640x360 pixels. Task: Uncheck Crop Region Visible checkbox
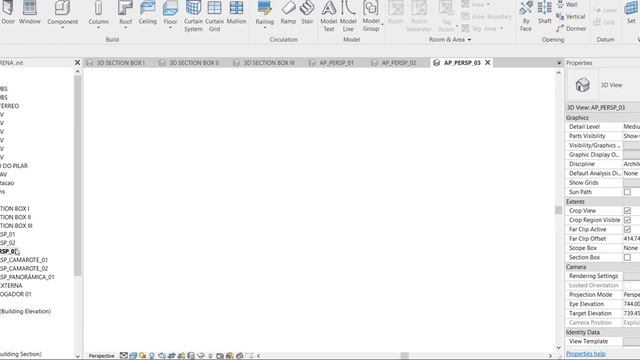(627, 220)
